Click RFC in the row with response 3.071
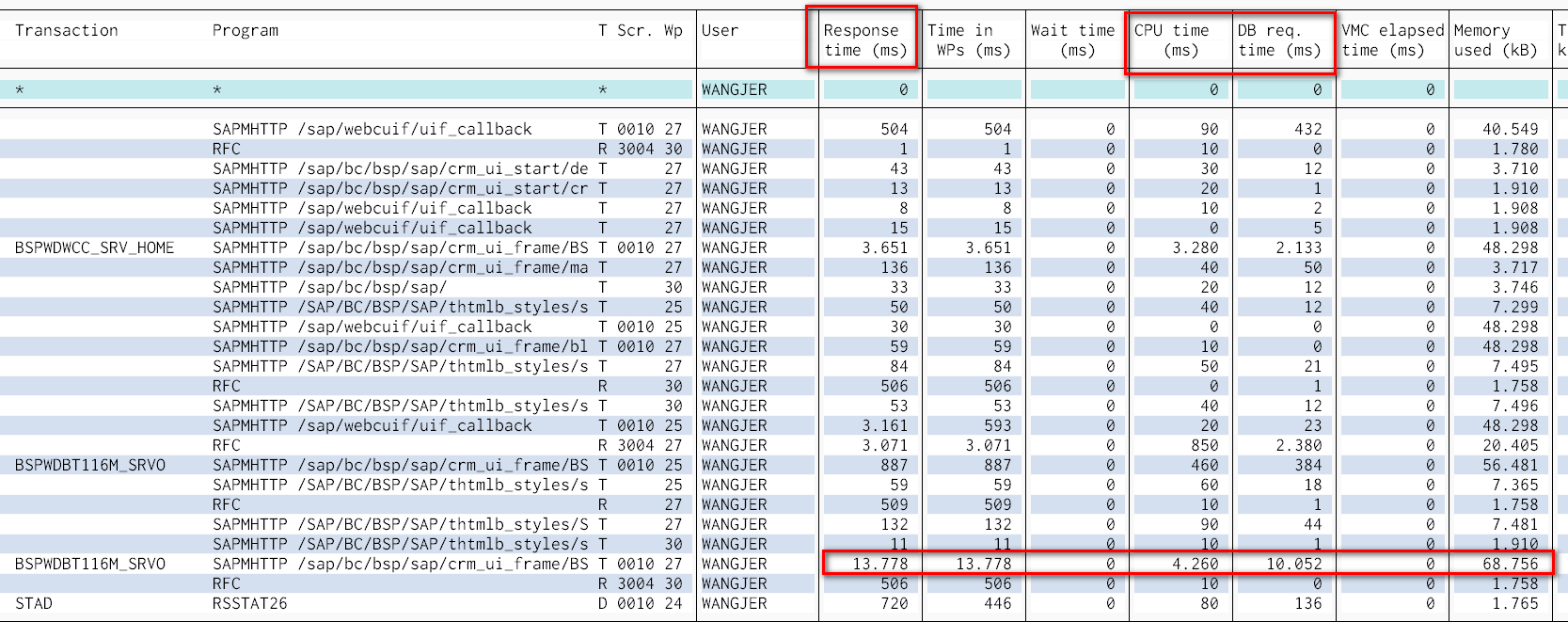The height and width of the screenshot is (622, 1568). 227,445
